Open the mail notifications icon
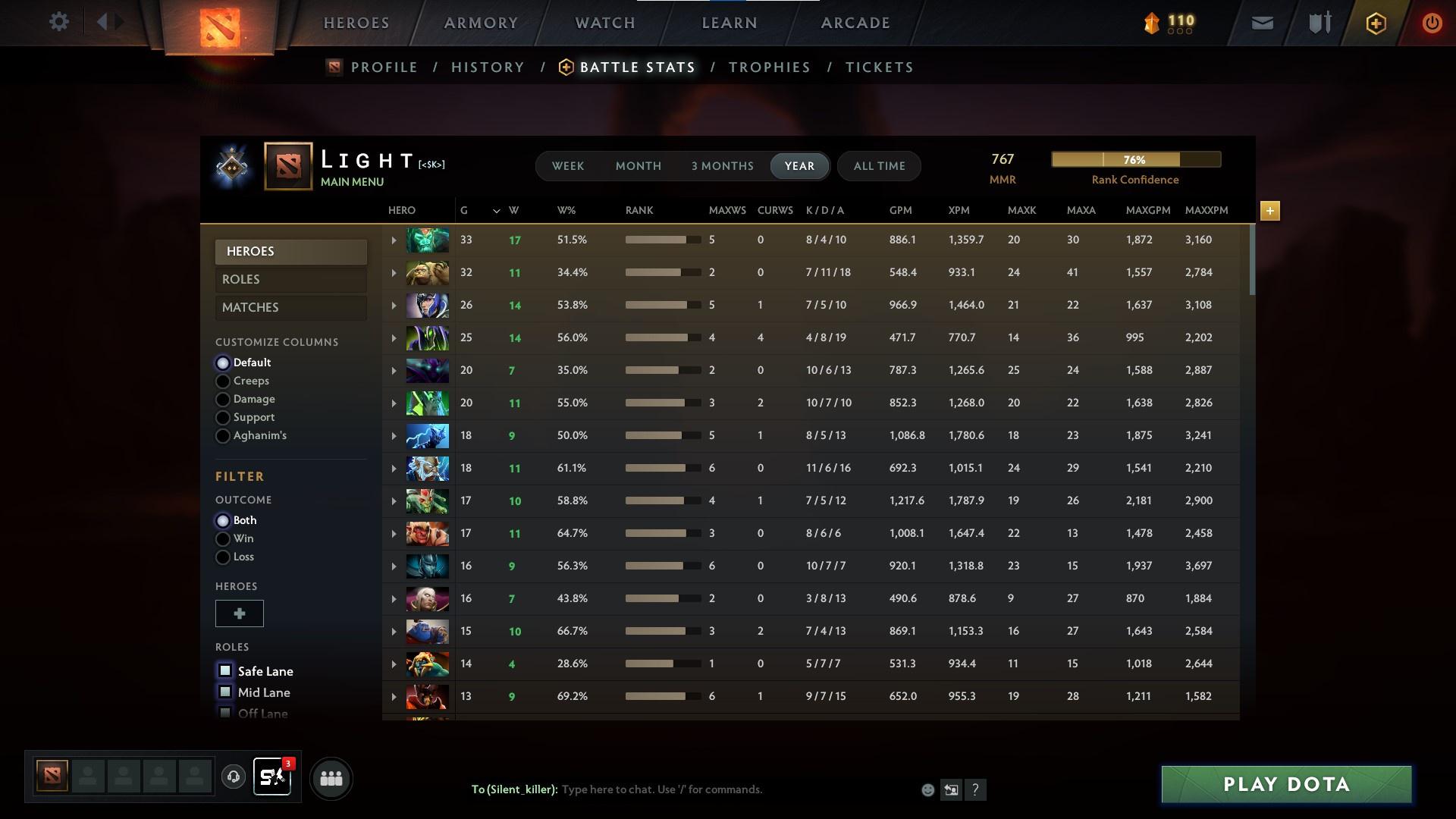1456x819 pixels. tap(1261, 23)
